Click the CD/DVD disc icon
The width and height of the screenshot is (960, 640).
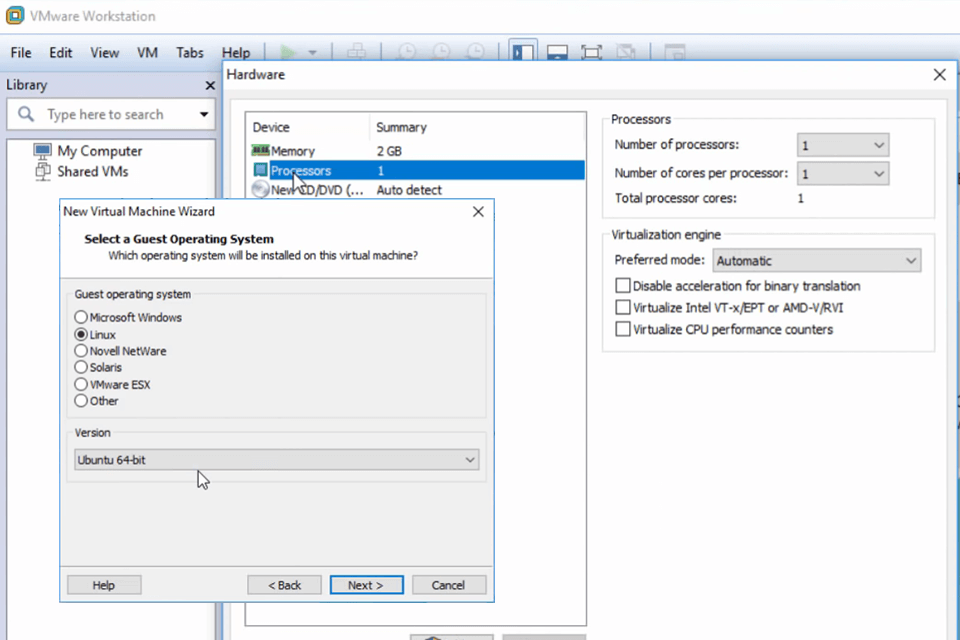pyautogui.click(x=260, y=189)
